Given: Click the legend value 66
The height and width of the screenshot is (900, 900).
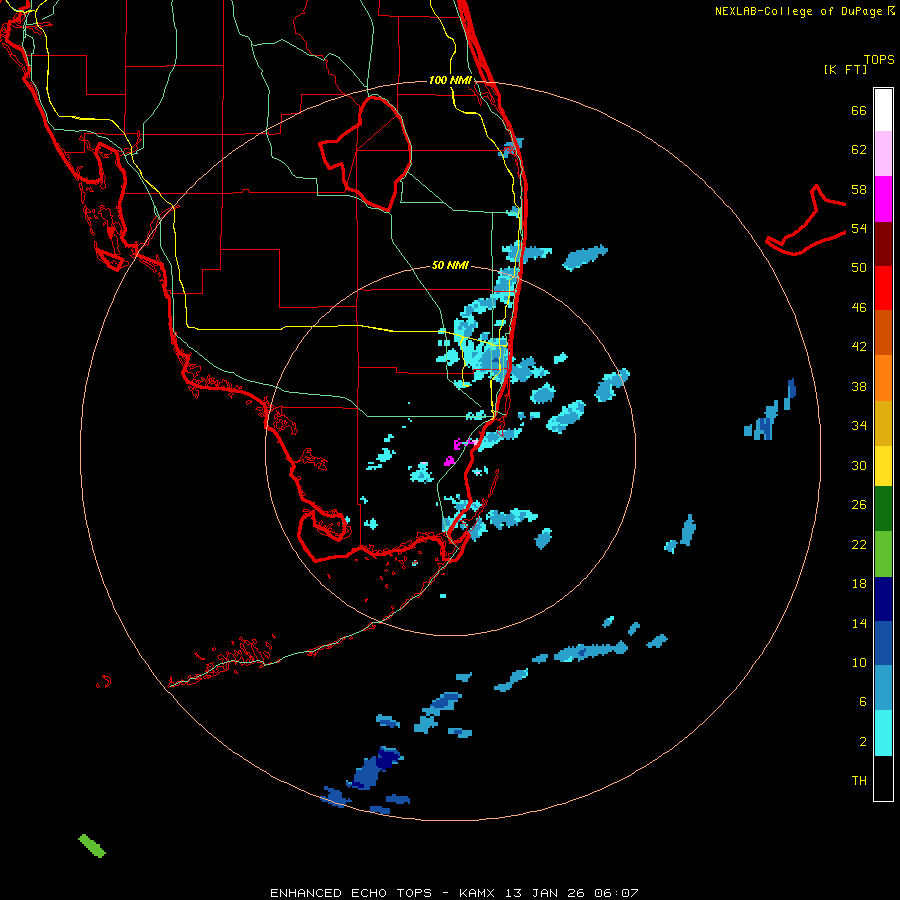Looking at the screenshot, I should pos(859,111).
